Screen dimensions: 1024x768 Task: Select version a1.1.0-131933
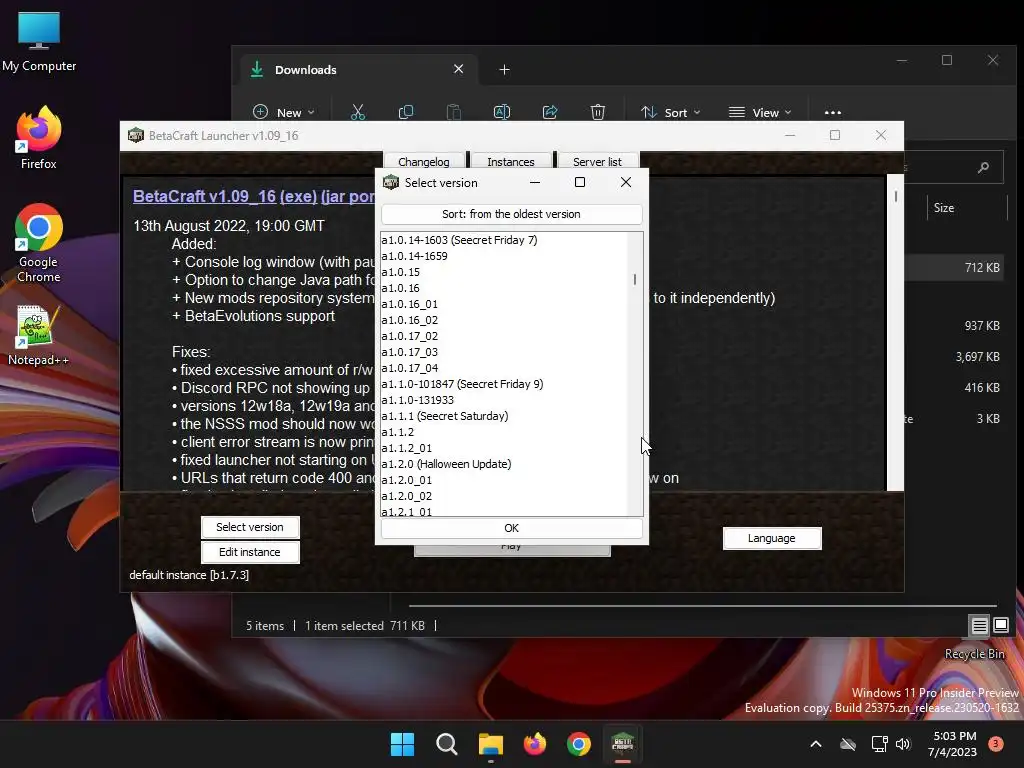pos(504,400)
